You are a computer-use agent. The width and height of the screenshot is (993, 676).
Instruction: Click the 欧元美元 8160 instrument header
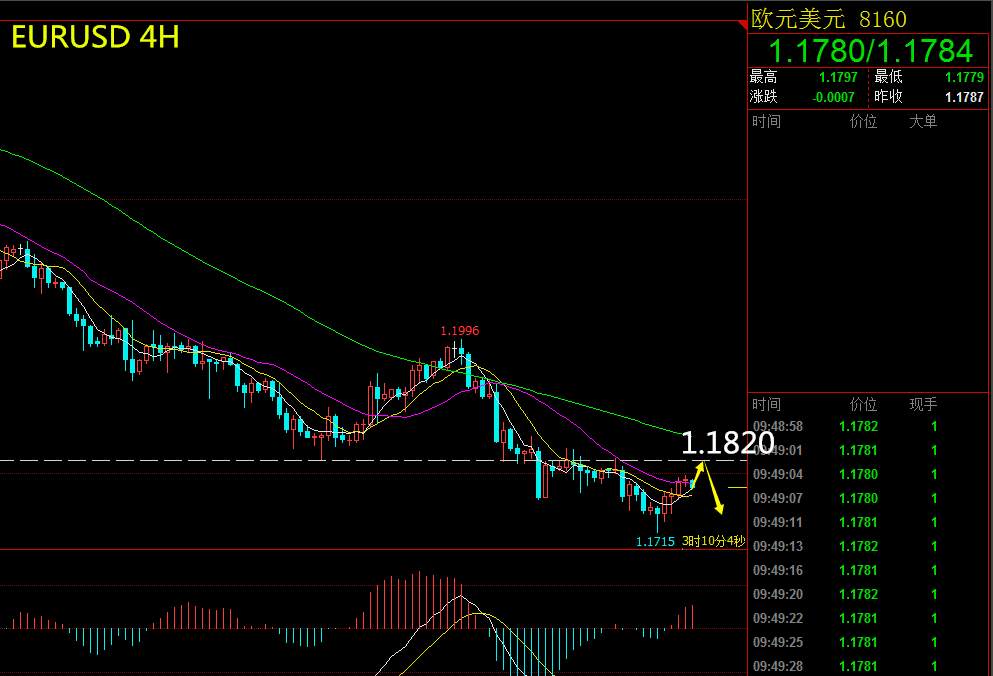(828, 19)
